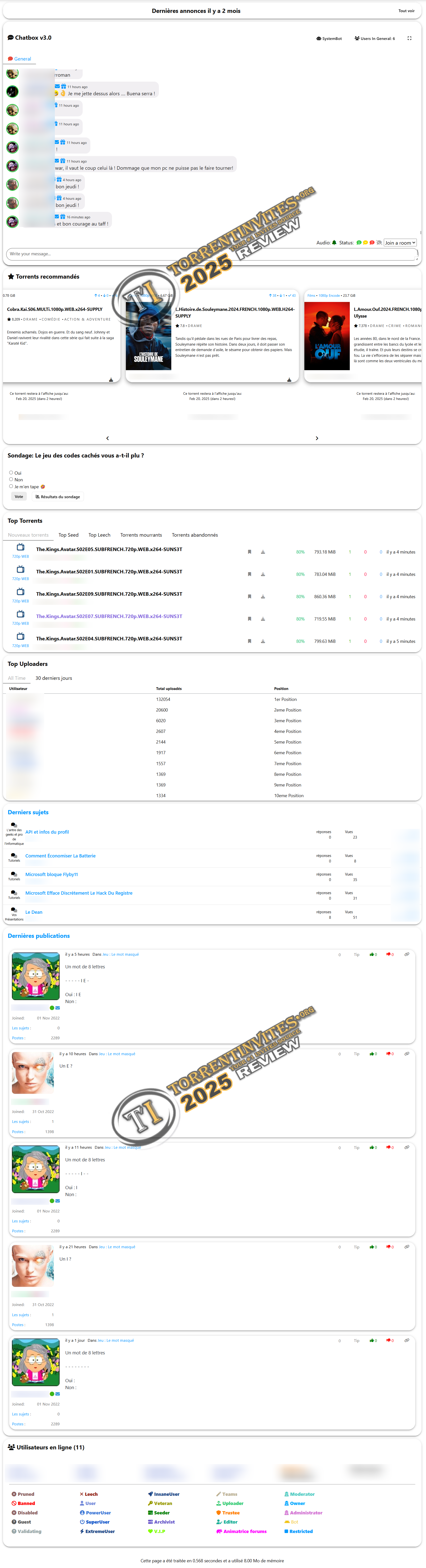The width and height of the screenshot is (426, 1568).
Task: Submit poll with Vote button
Action: [x=19, y=497]
